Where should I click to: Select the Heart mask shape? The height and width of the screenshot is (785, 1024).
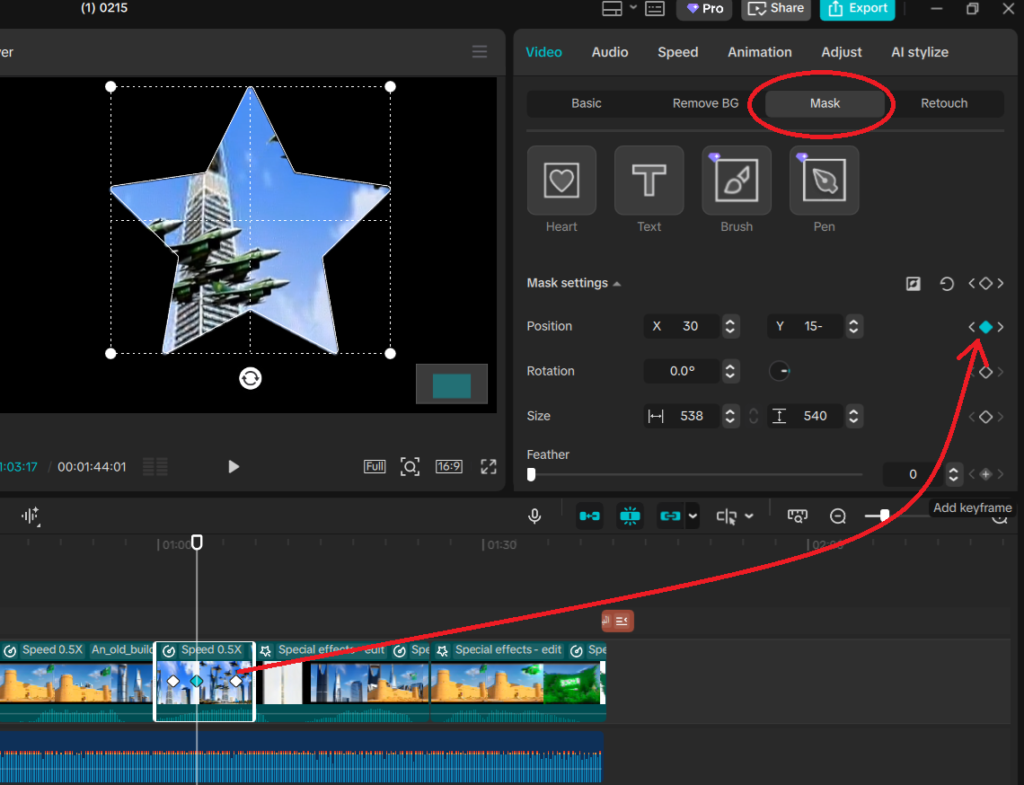pyautogui.click(x=561, y=181)
